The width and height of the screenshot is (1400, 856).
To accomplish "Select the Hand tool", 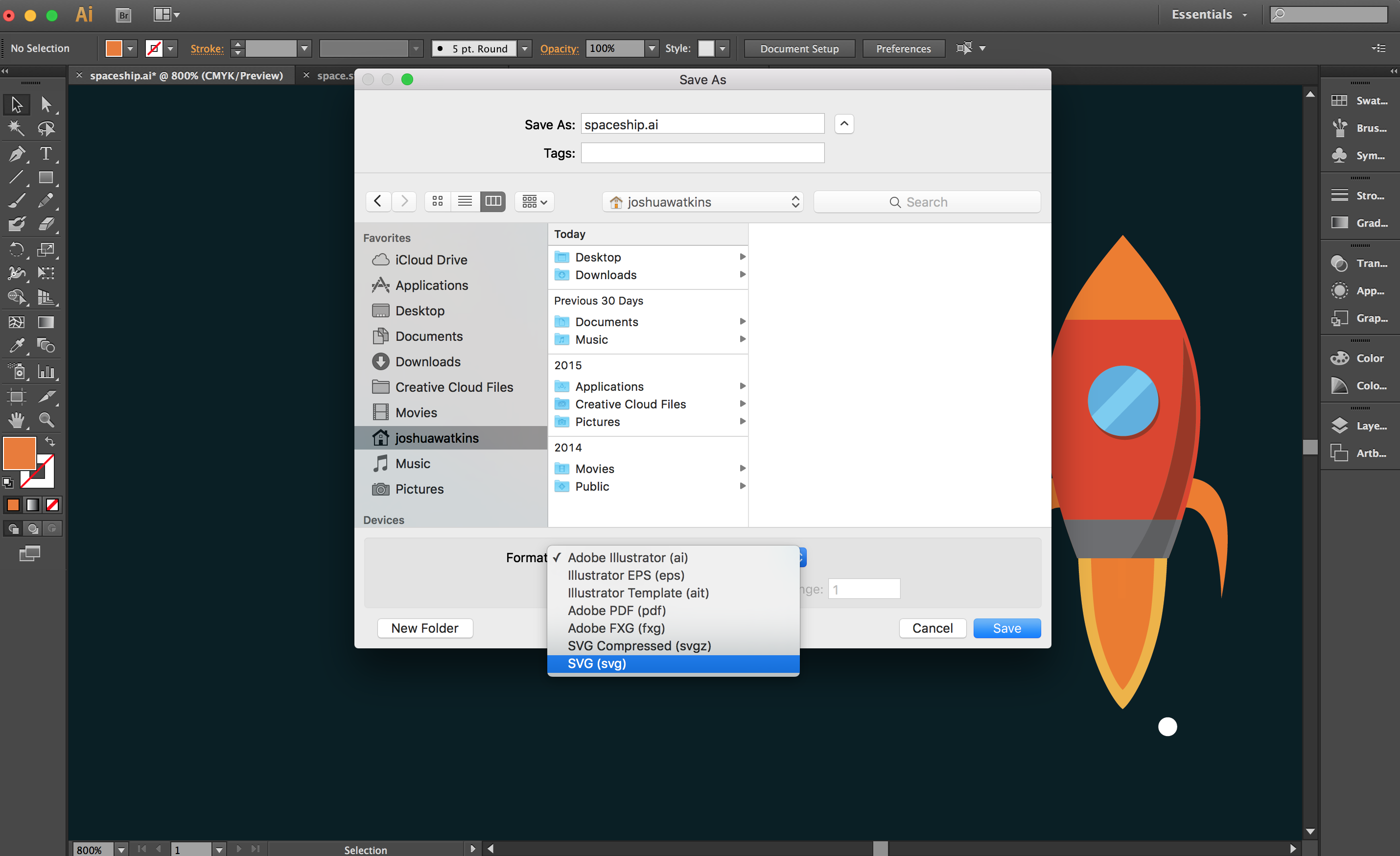I will [17, 420].
